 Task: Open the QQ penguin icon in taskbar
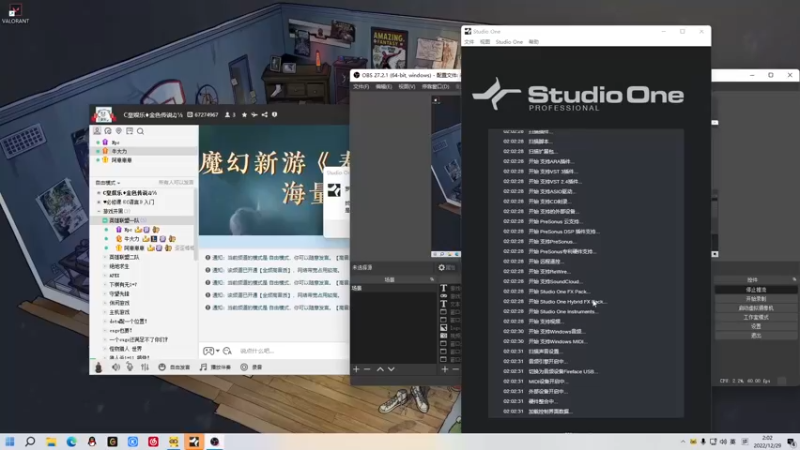[92, 441]
